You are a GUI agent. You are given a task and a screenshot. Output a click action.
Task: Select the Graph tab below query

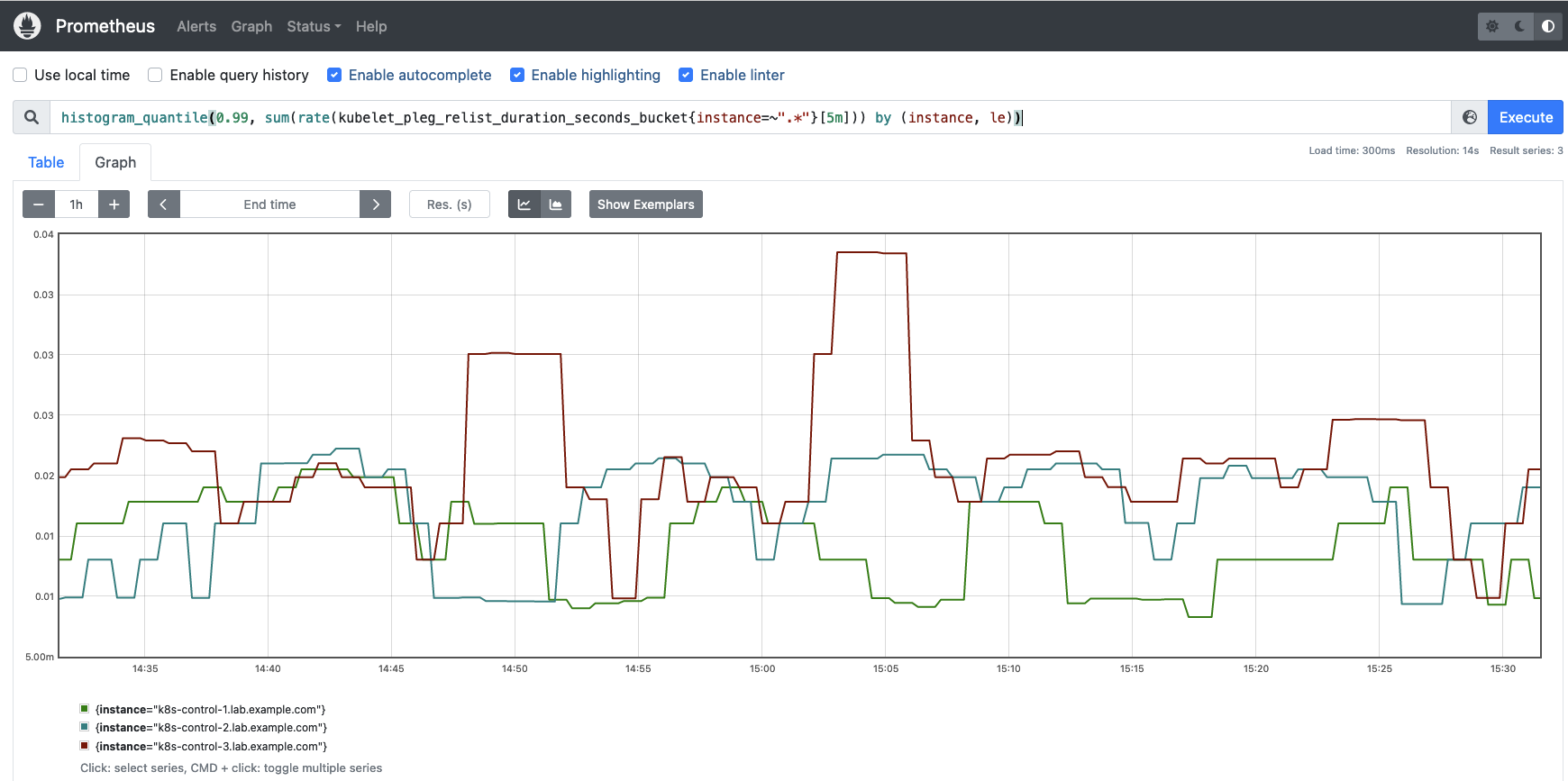pyautogui.click(x=115, y=162)
